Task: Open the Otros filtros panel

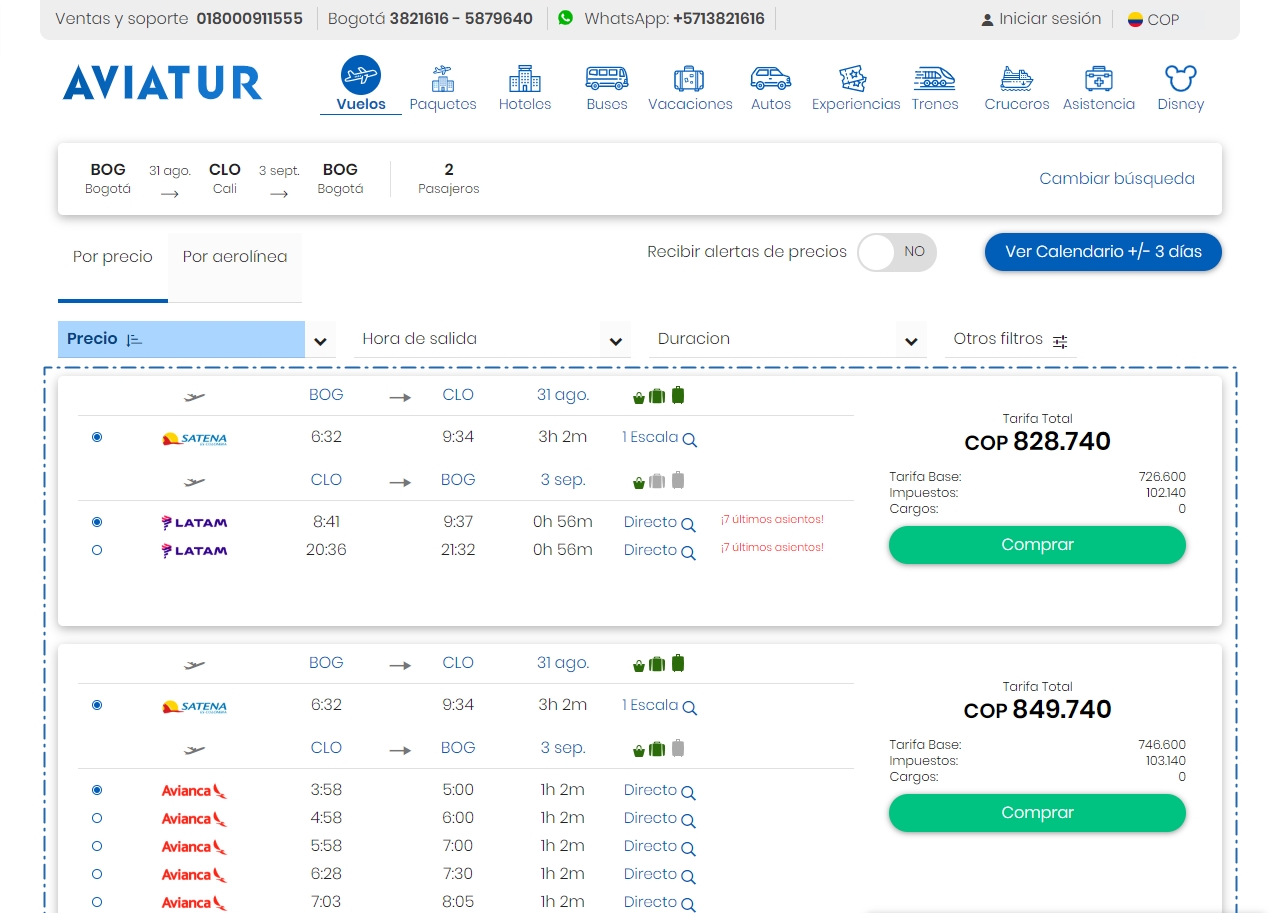Action: coord(1011,339)
